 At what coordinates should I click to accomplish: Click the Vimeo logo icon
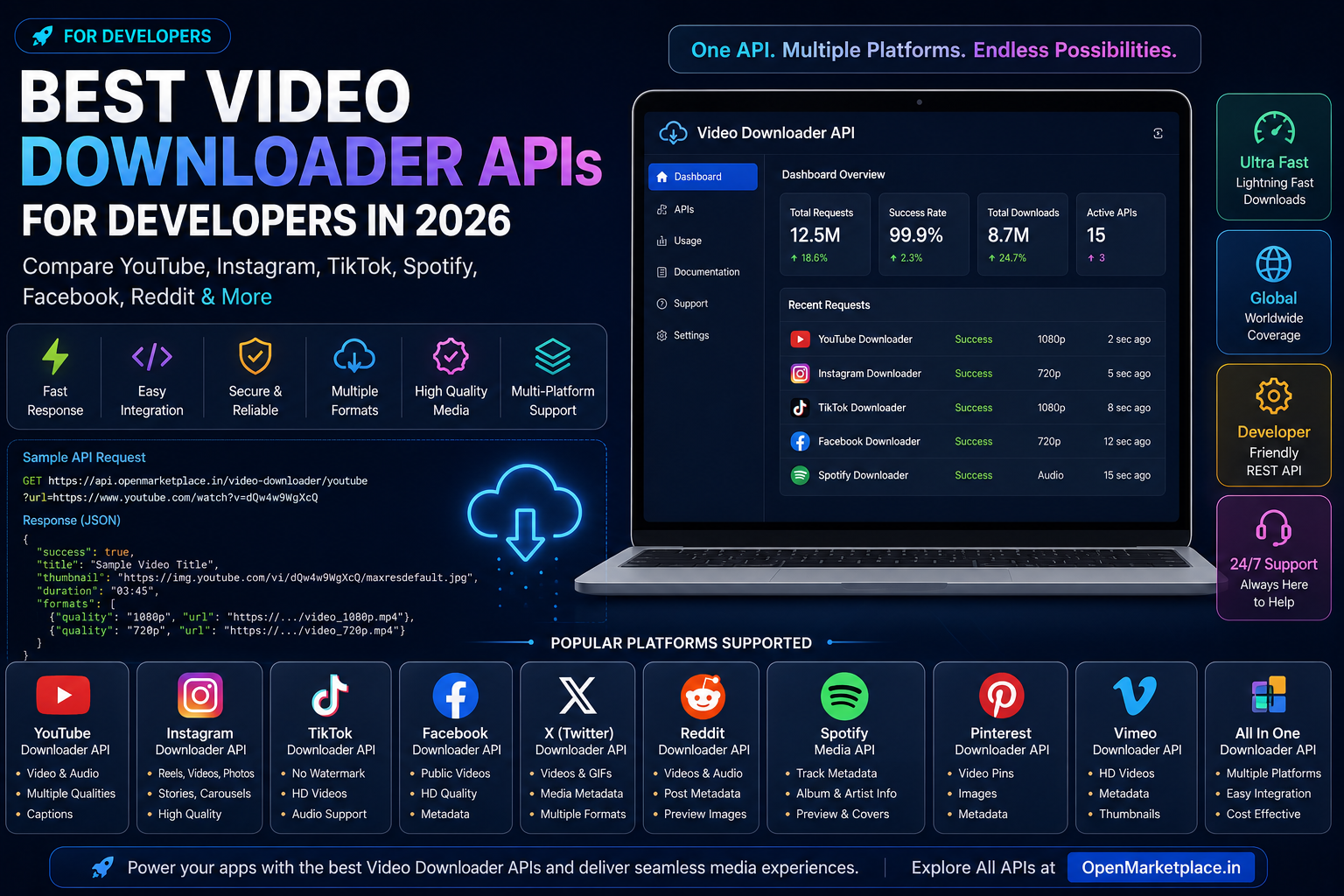(1135, 696)
